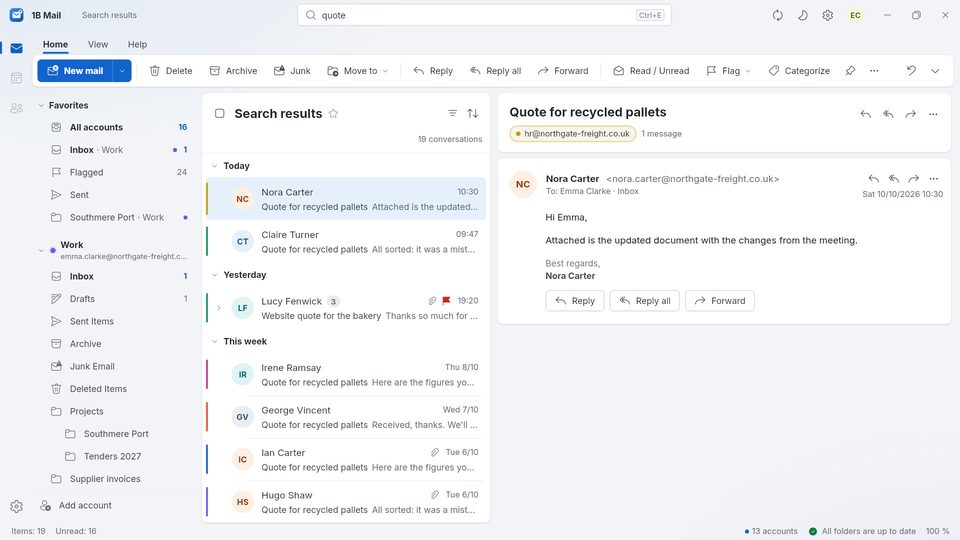Screen dimensions: 960x540
Task: Click the sort order icon
Action: 473,113
